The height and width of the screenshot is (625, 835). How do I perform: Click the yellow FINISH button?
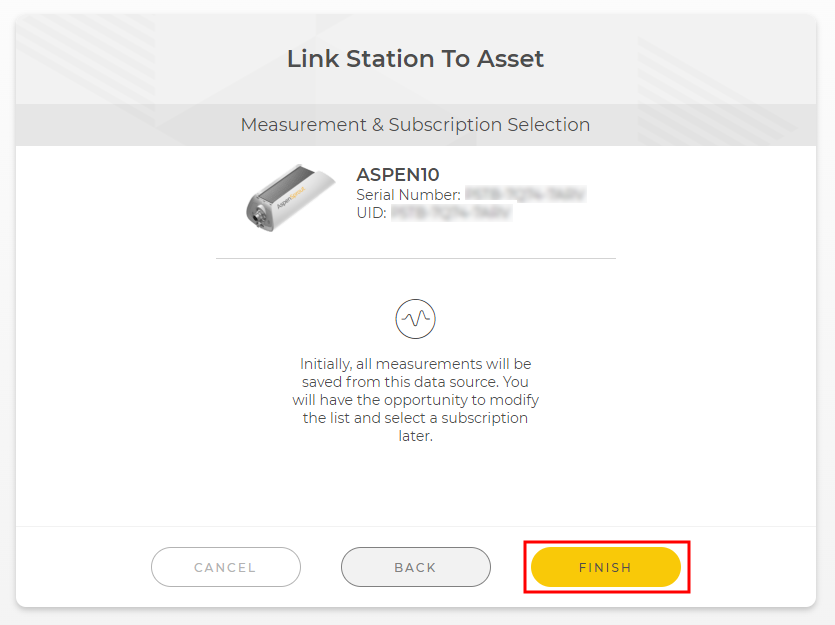tap(605, 567)
